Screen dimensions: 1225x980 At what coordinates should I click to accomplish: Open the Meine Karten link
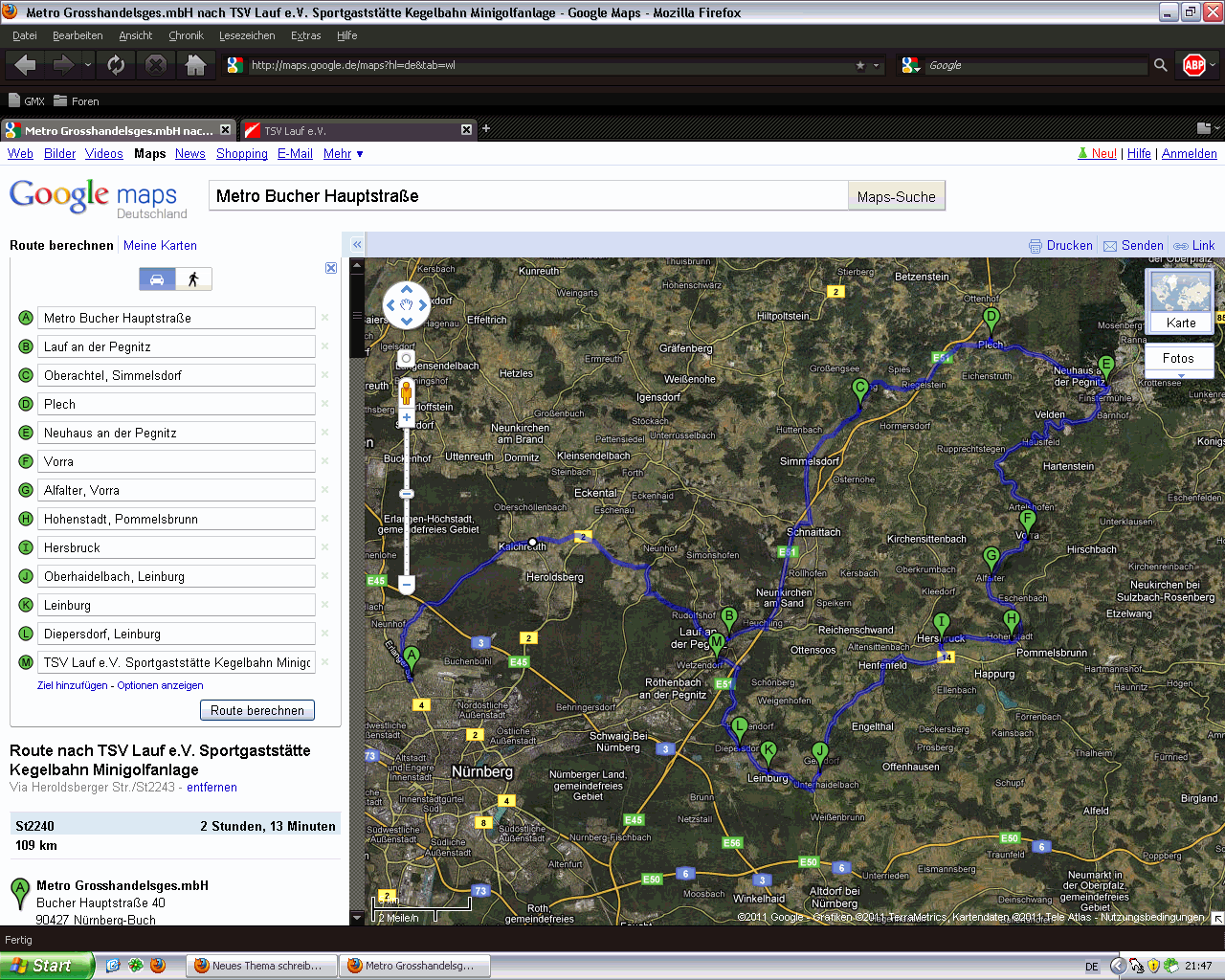[160, 245]
